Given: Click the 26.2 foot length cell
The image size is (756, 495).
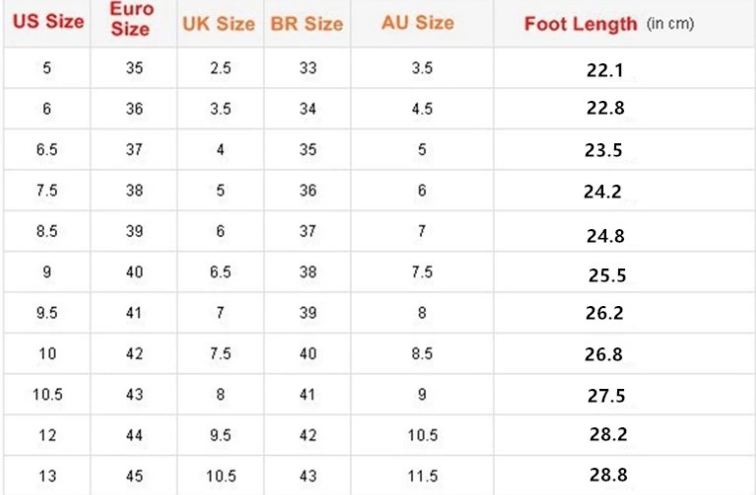Looking at the screenshot, I should (x=605, y=313).
